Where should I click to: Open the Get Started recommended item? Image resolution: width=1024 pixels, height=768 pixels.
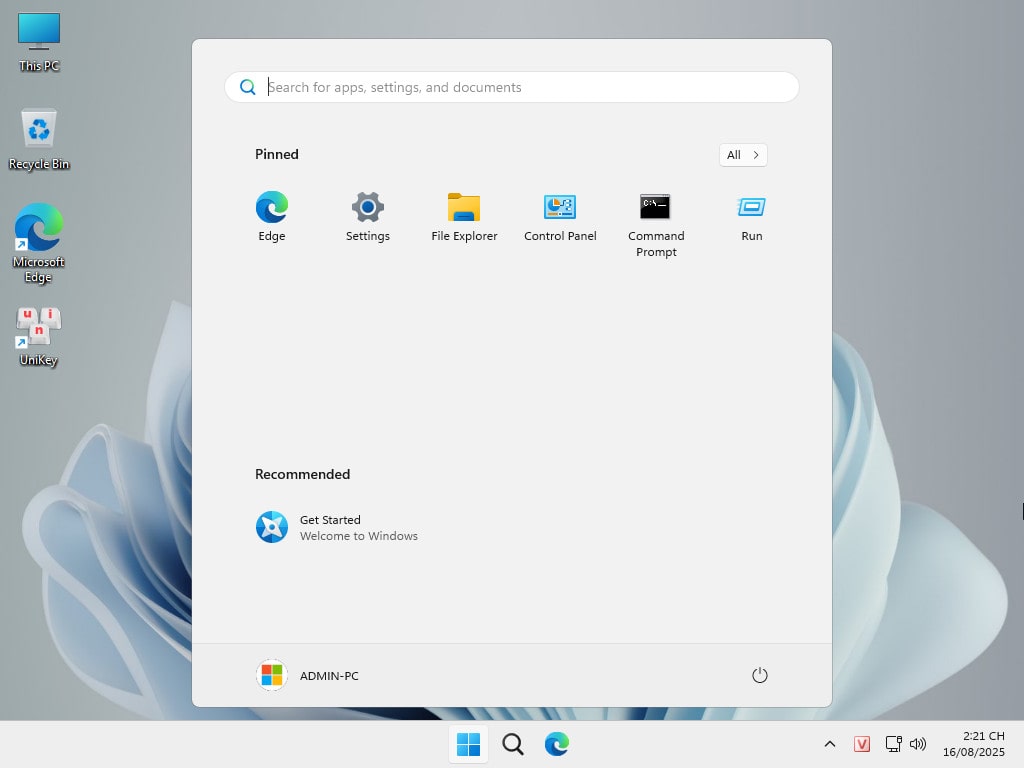coord(337,527)
